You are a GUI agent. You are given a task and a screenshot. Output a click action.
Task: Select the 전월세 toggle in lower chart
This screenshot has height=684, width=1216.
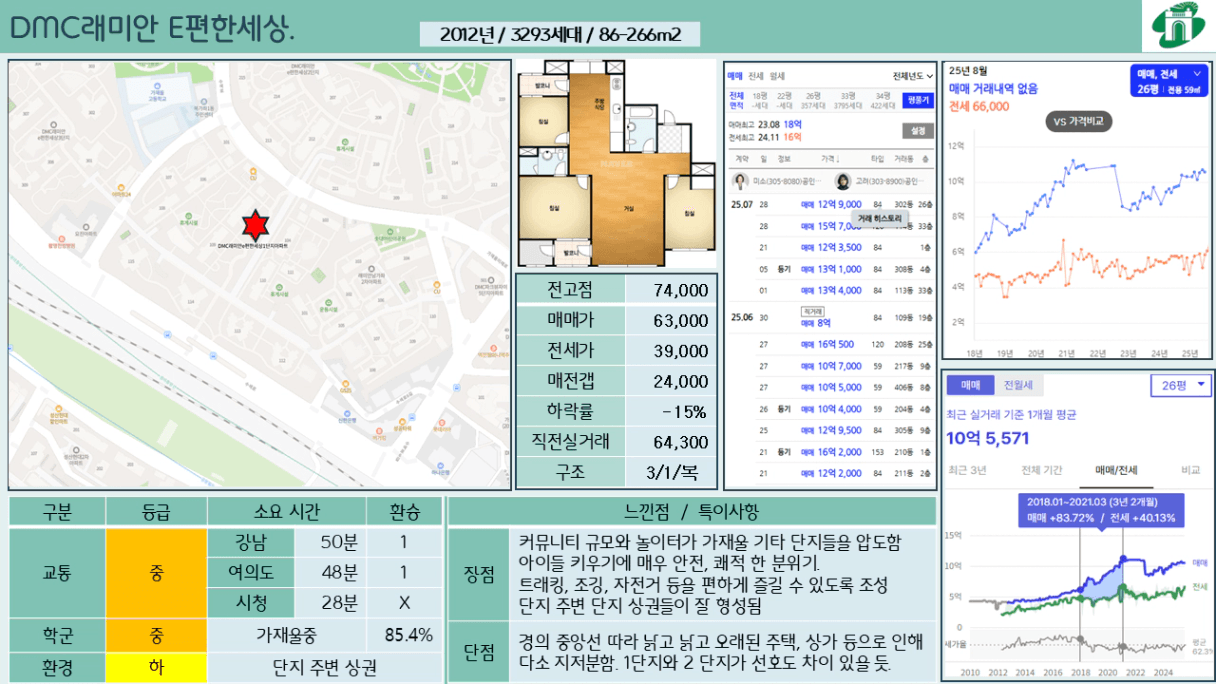(x=1017, y=385)
